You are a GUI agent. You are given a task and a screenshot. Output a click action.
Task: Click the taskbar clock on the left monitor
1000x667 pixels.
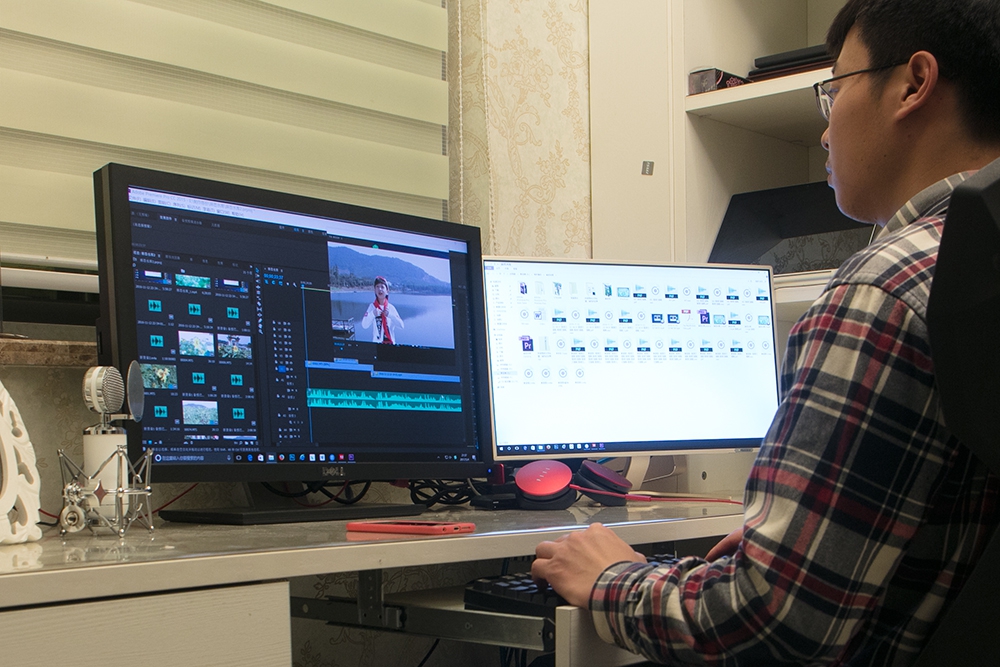point(464,457)
